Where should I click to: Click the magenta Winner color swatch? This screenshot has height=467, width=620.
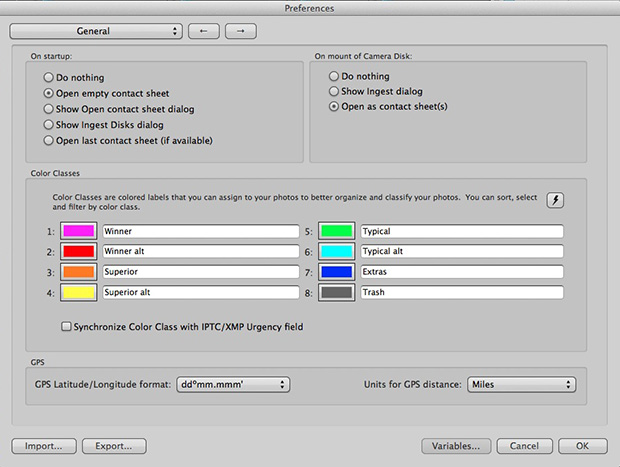(78, 231)
